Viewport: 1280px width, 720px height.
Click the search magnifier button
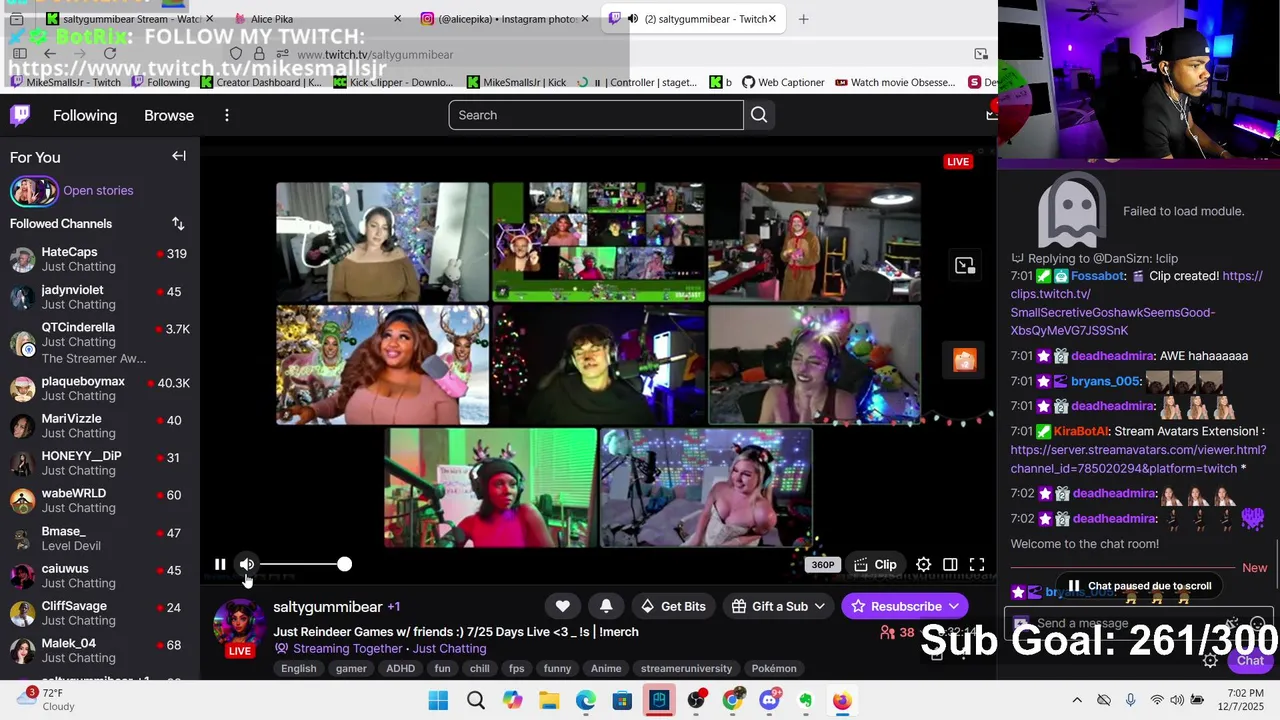[759, 115]
